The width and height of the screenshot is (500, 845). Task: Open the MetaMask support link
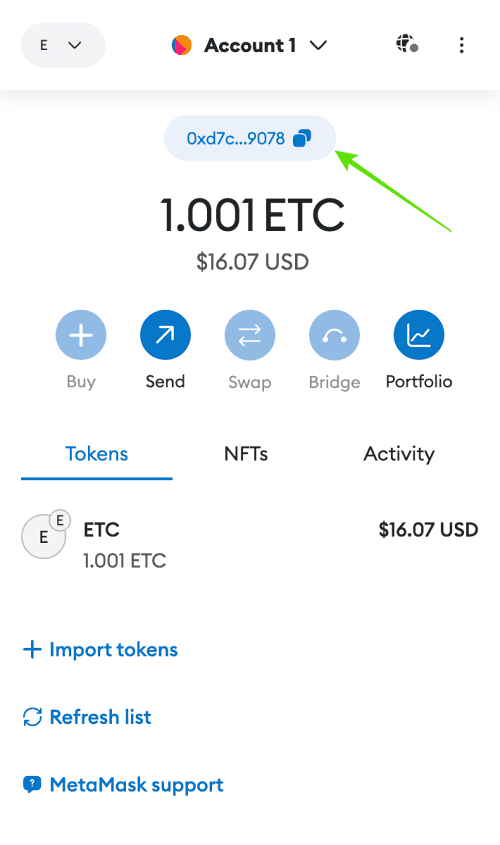click(x=123, y=784)
